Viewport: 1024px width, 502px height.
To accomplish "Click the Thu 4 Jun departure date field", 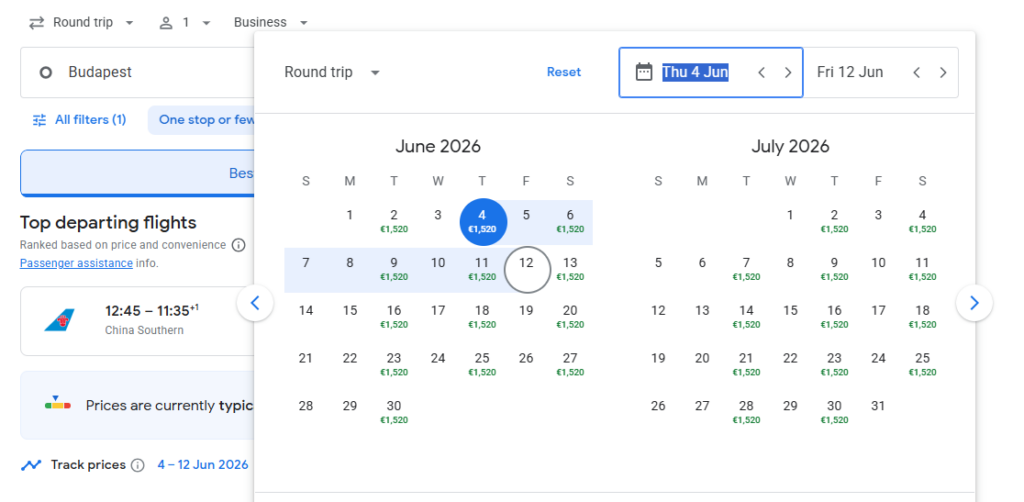I will click(711, 72).
